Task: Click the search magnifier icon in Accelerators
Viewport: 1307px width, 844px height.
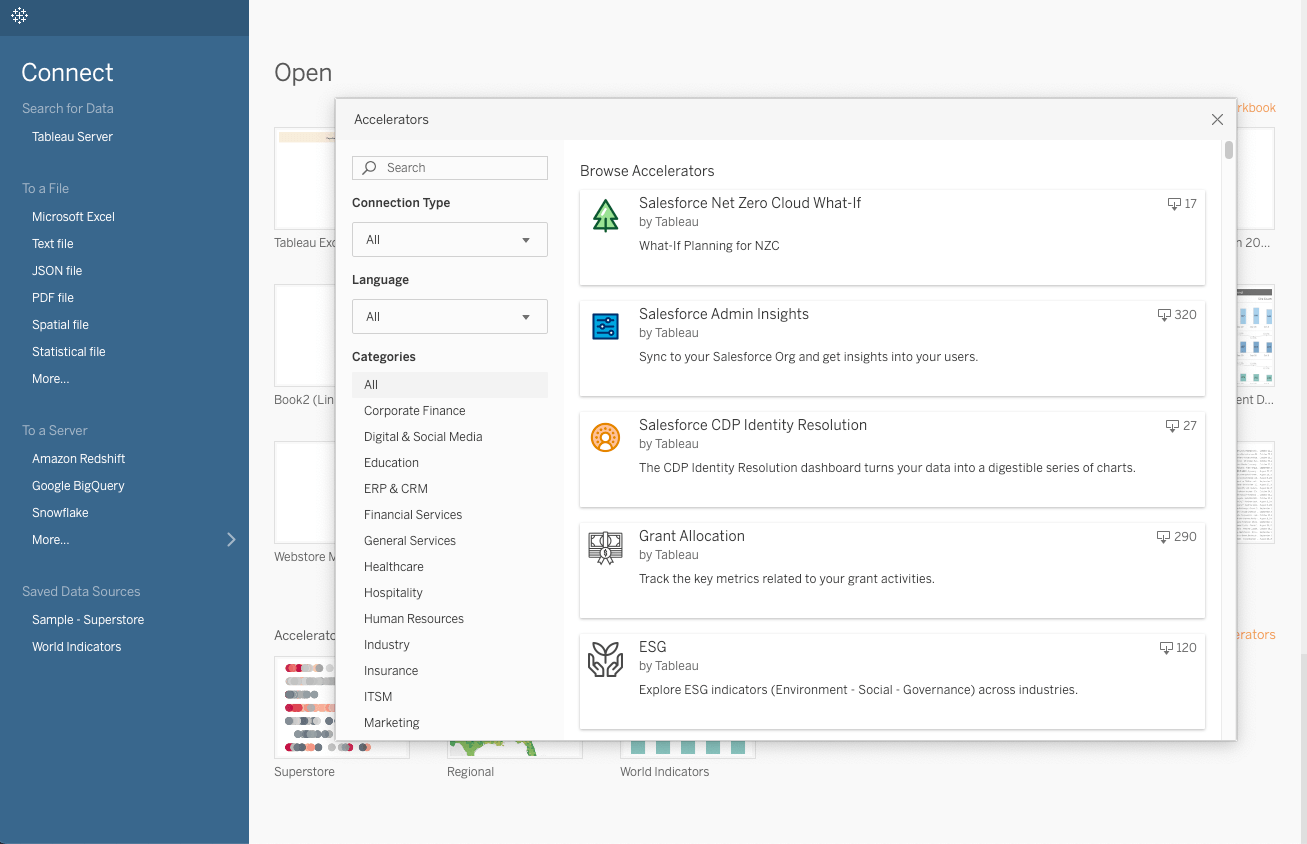Action: tap(370, 168)
